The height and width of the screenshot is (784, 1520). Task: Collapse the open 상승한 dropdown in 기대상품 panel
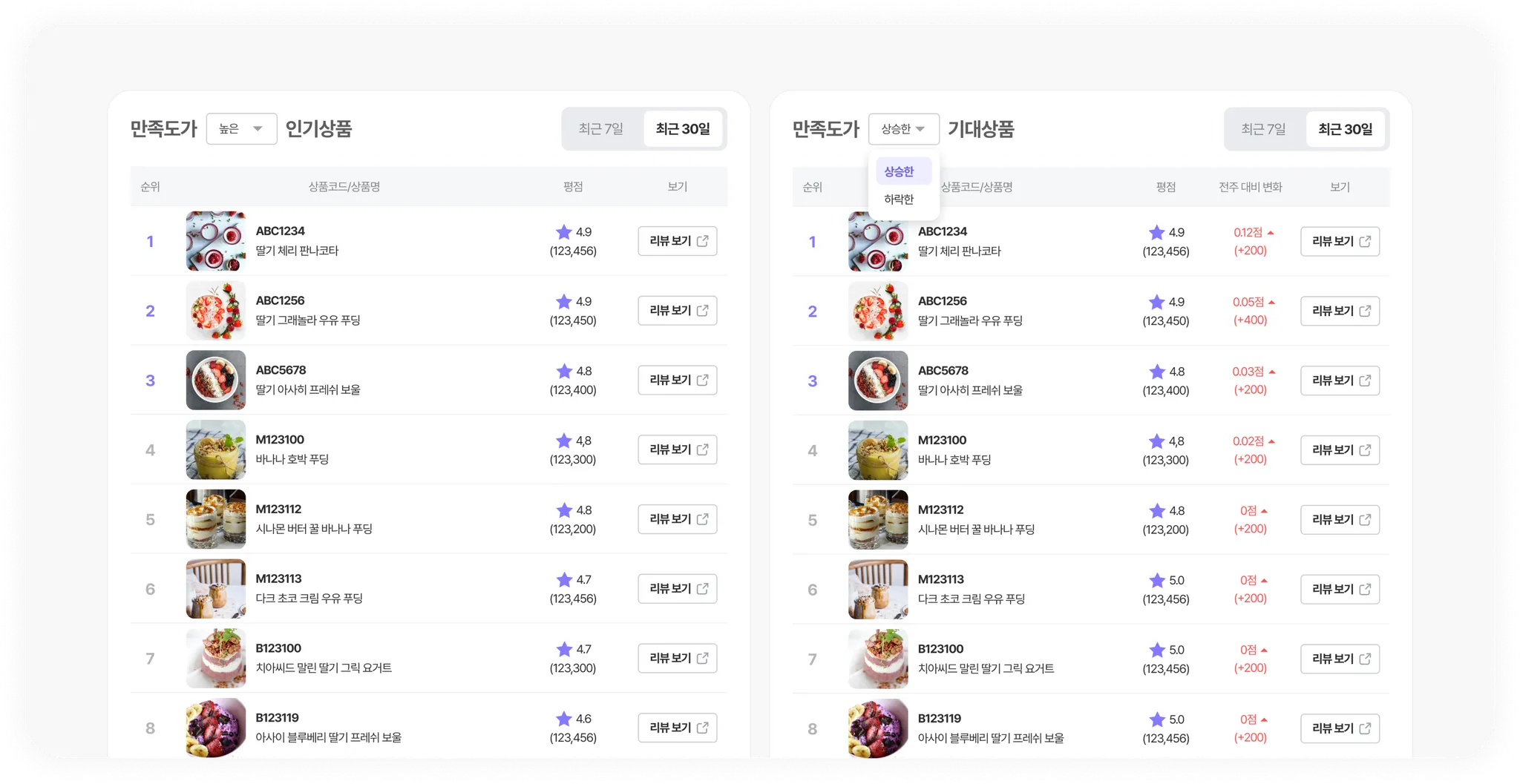(903, 129)
